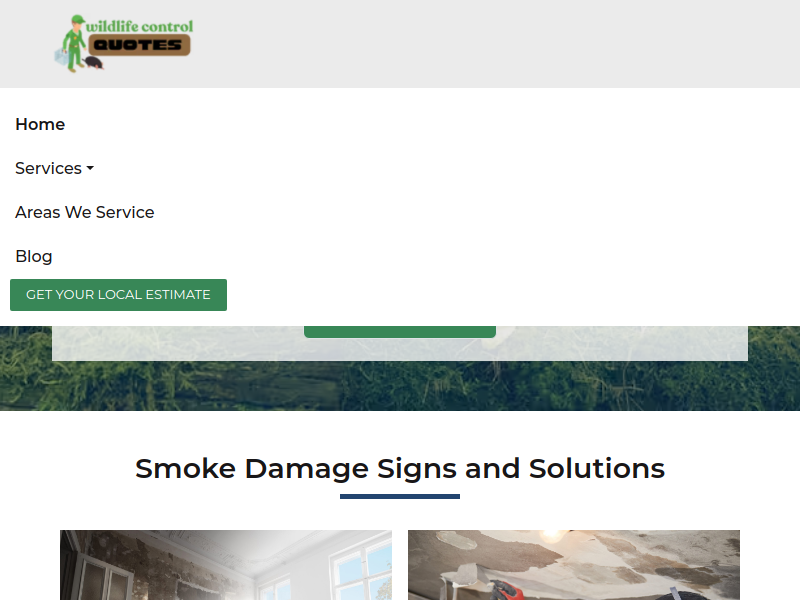Click the grassy hero background image
The image size is (800, 600).
pos(400,386)
